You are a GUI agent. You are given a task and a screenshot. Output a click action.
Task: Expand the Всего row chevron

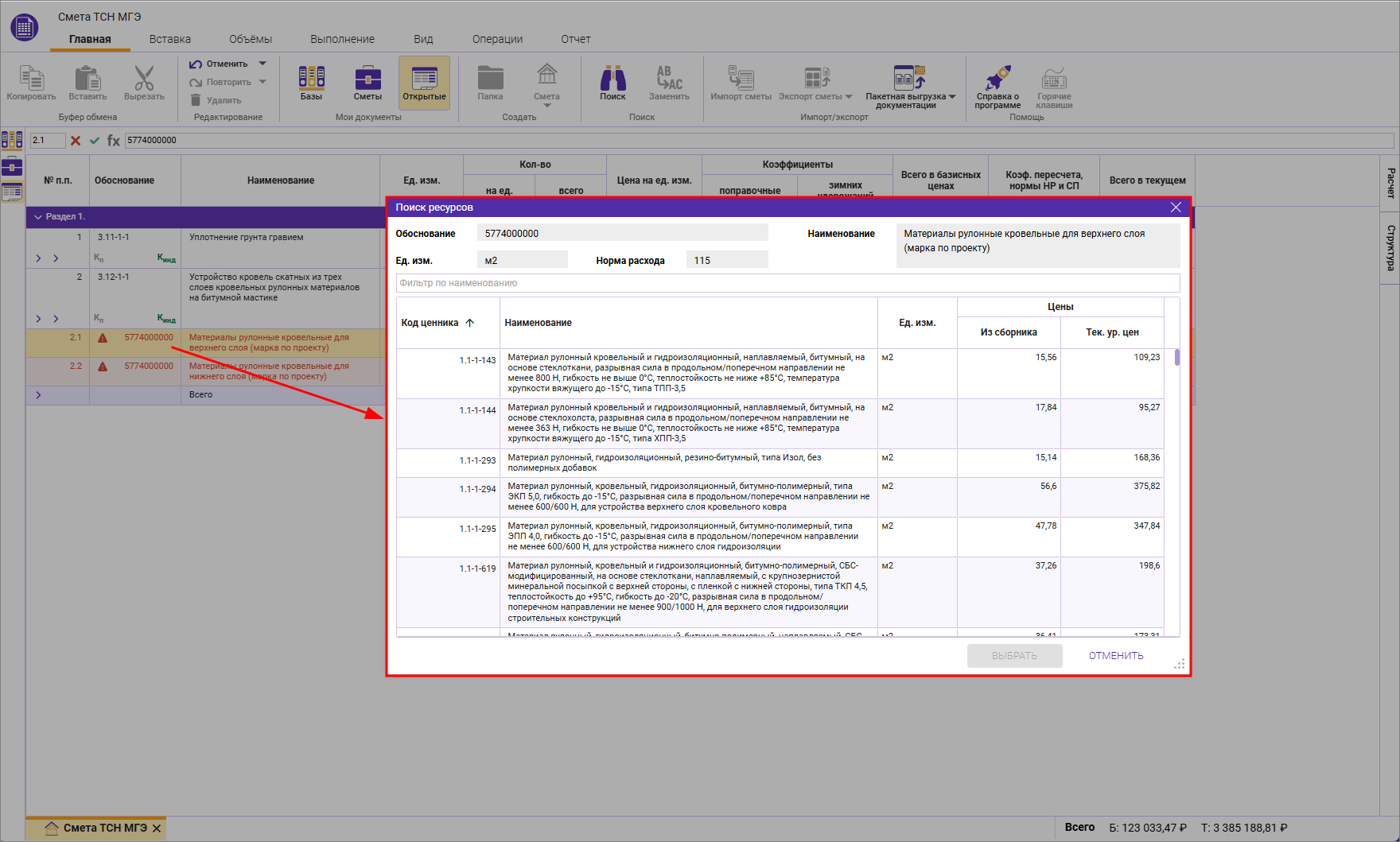[38, 395]
